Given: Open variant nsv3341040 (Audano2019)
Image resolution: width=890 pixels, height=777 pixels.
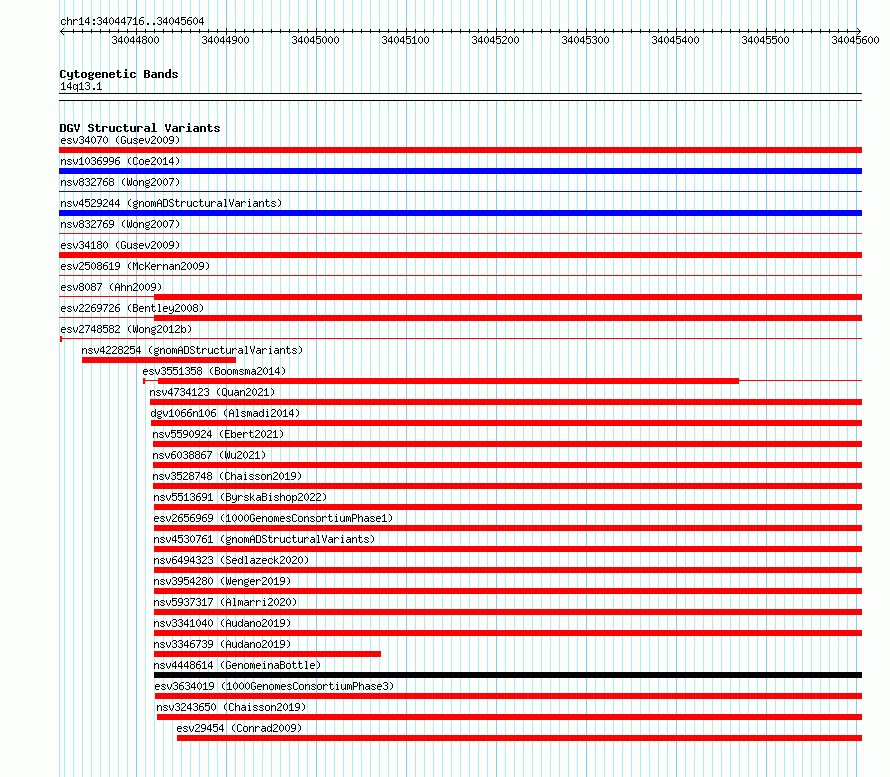Looking at the screenshot, I should [x=222, y=623].
